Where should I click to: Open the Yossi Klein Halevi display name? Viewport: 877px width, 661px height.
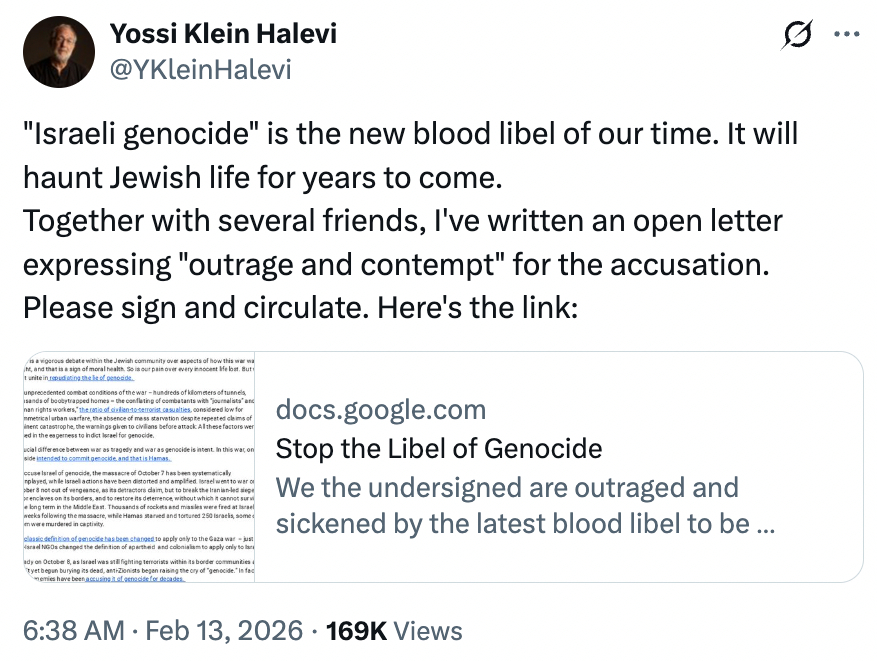(x=223, y=34)
